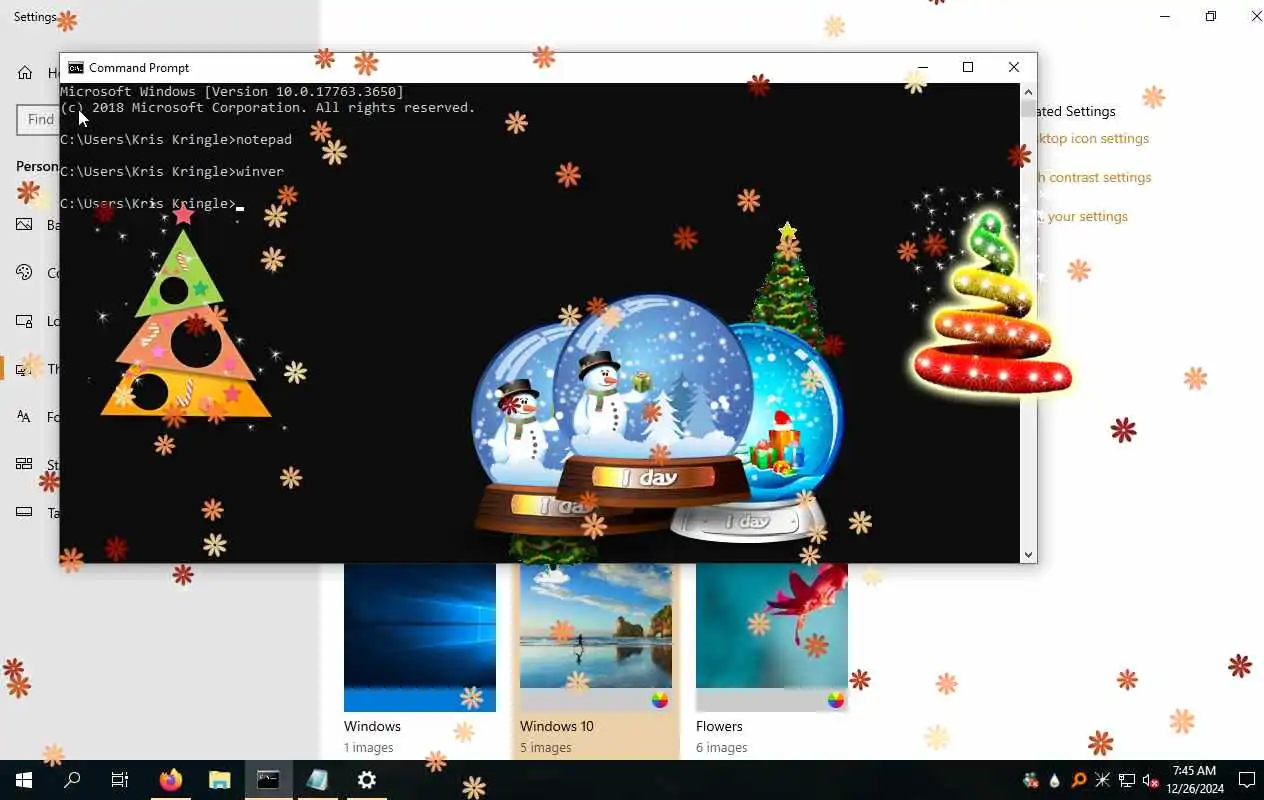Screen dimensions: 1264x800
Task: Open High contrast settings link
Action: tap(1094, 178)
